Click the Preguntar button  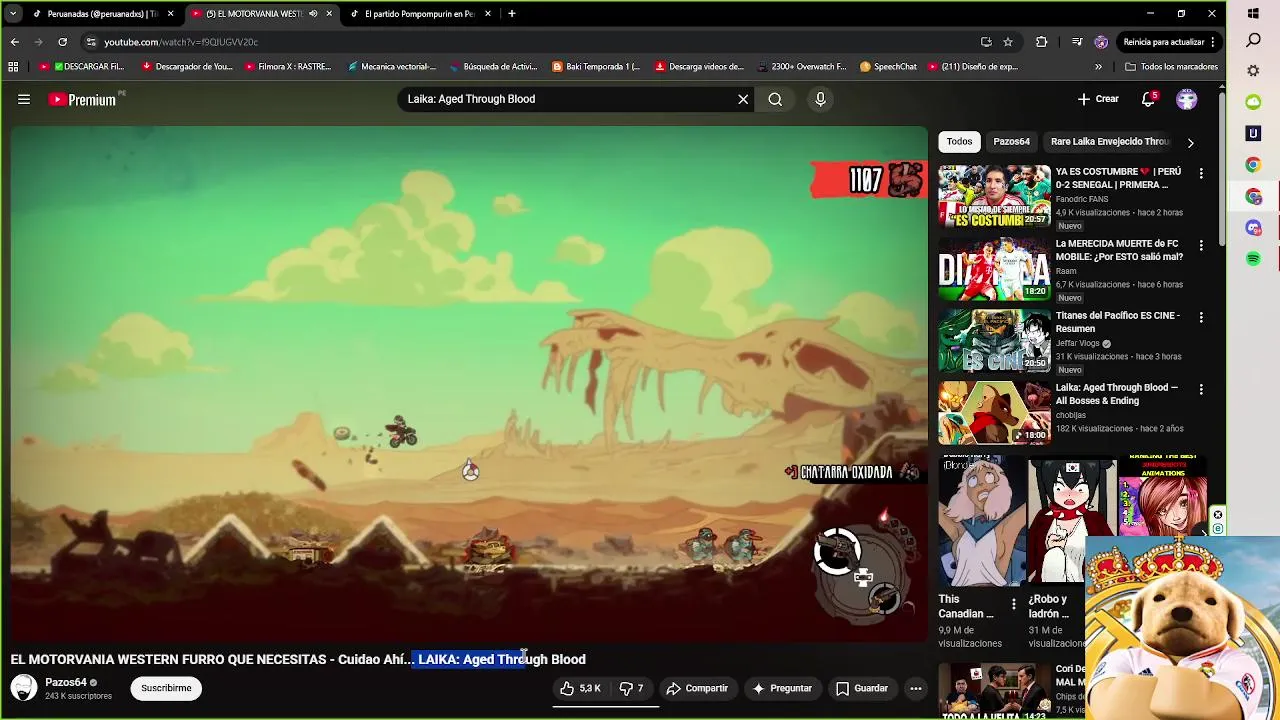coord(782,688)
